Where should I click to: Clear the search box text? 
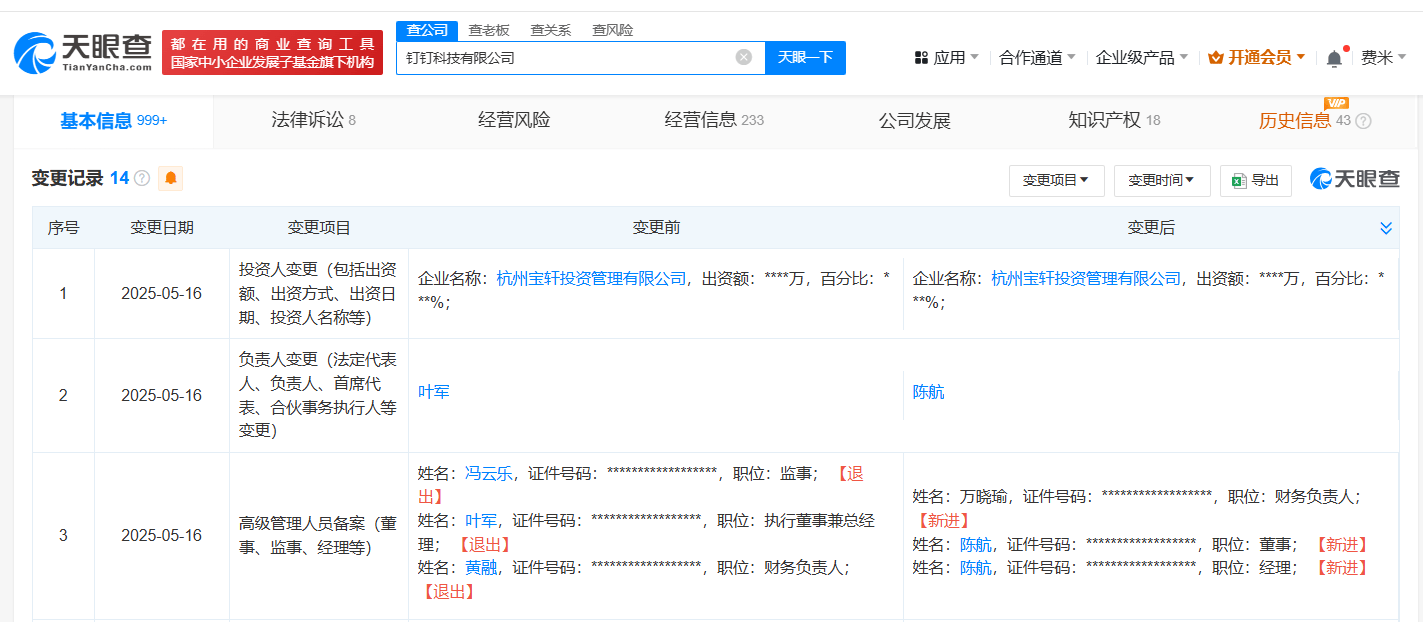[x=744, y=57]
